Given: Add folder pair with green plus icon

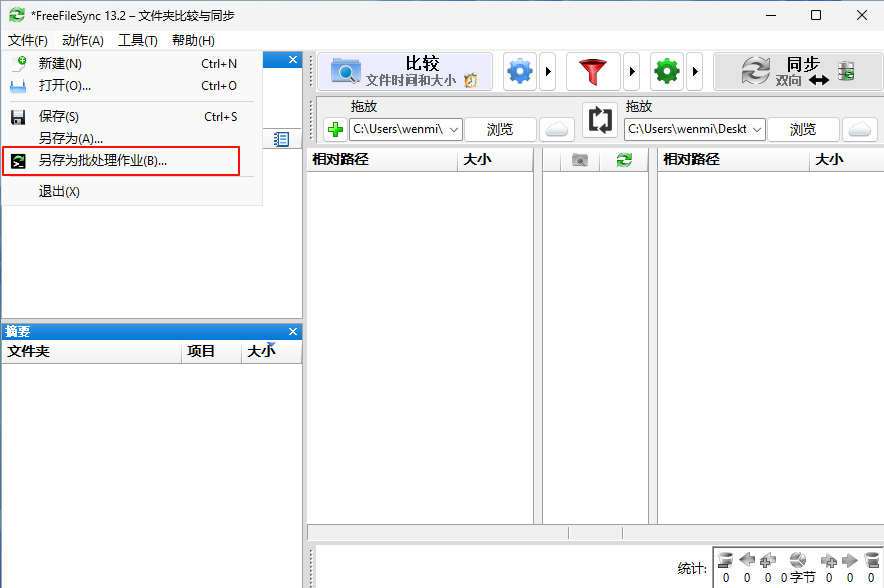Looking at the screenshot, I should point(336,130).
